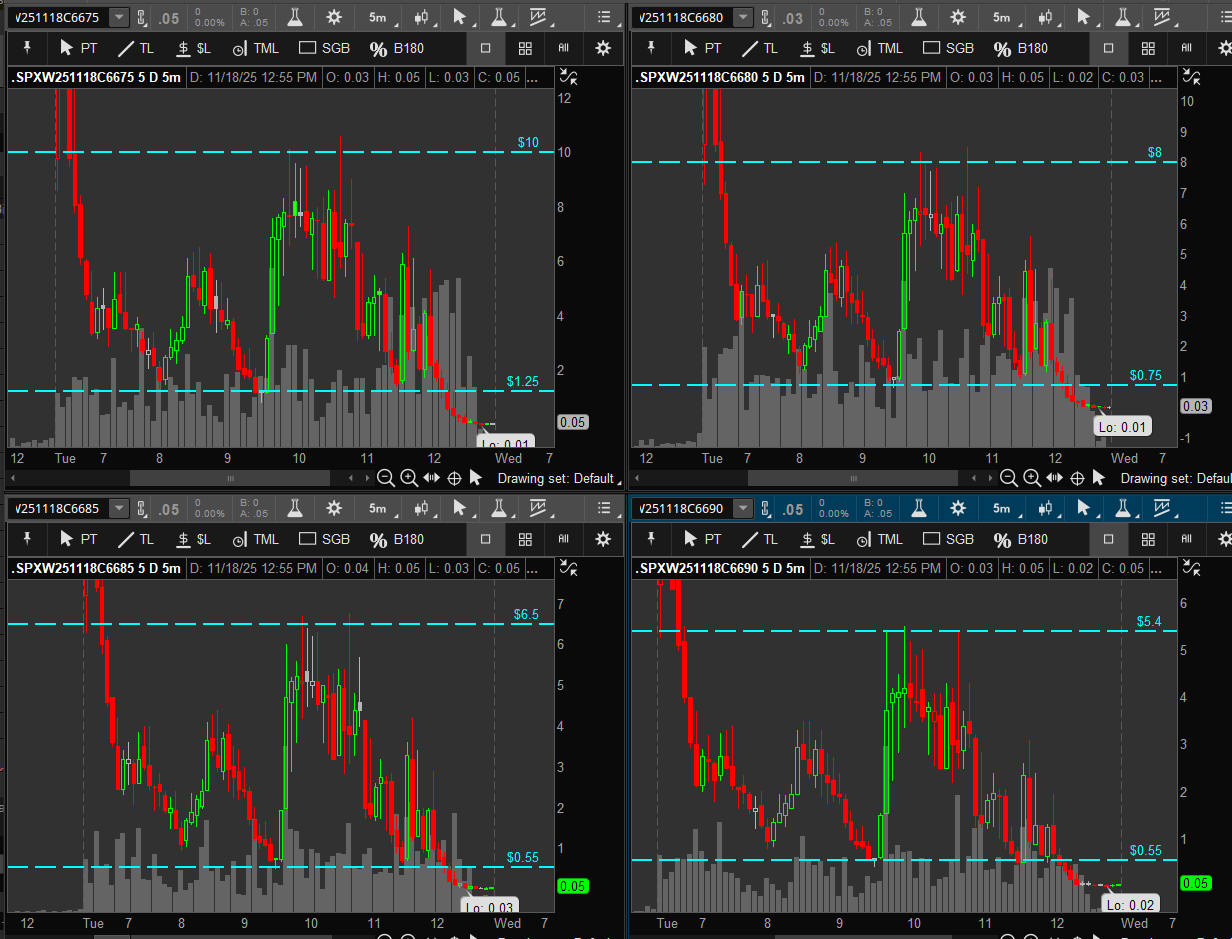1232x939 pixels.
Task: Expand Drawing set: Default menu under 6675 chart
Action: coord(555,478)
